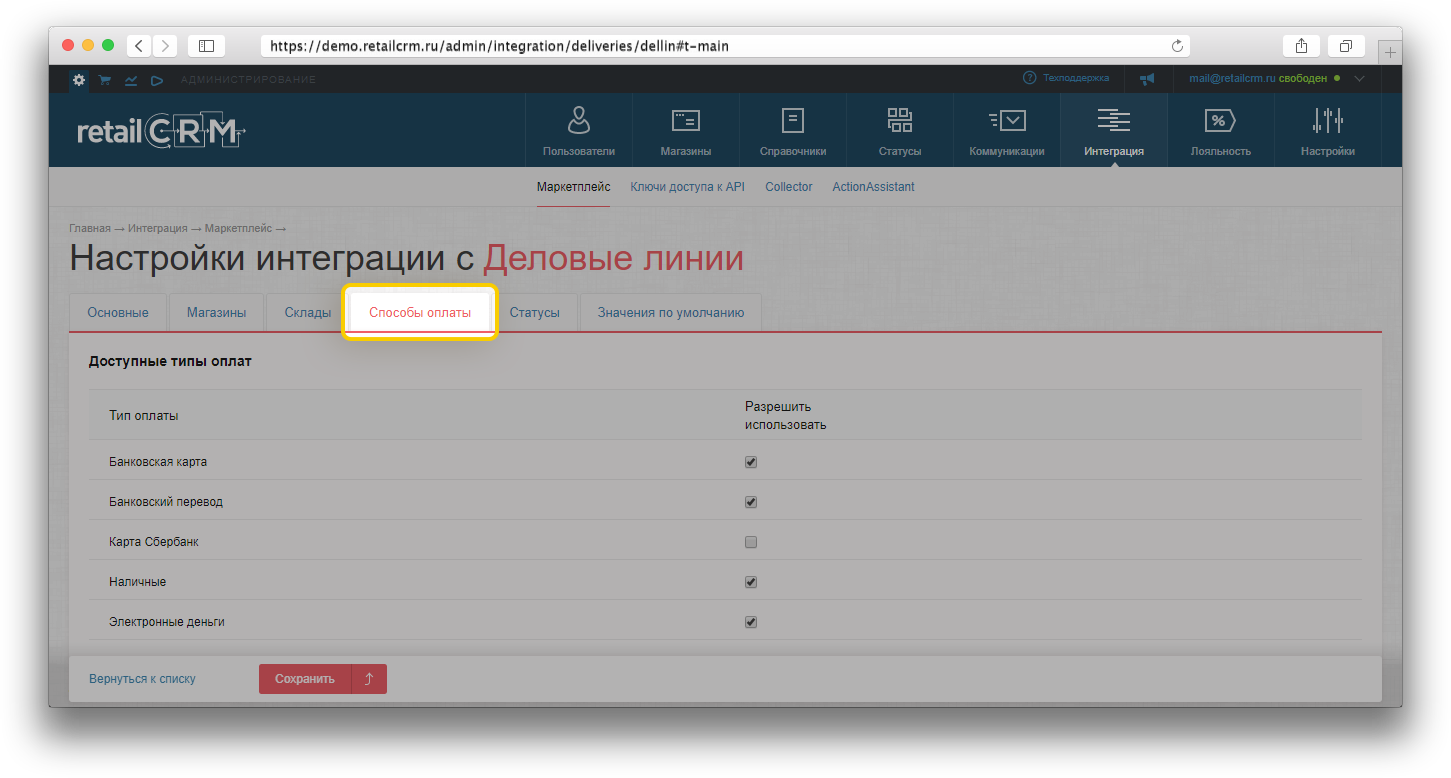
Task: Click the Сохранить button
Action: 305,679
